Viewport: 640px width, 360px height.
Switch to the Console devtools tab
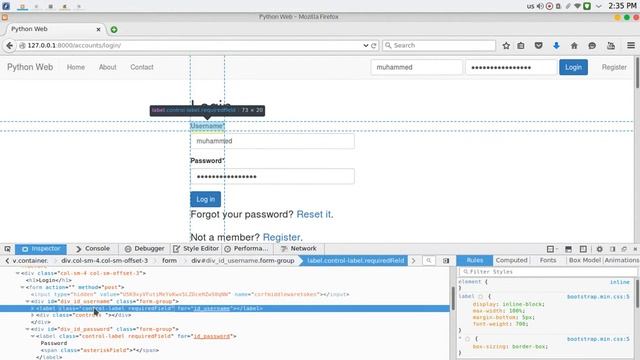tap(93, 249)
